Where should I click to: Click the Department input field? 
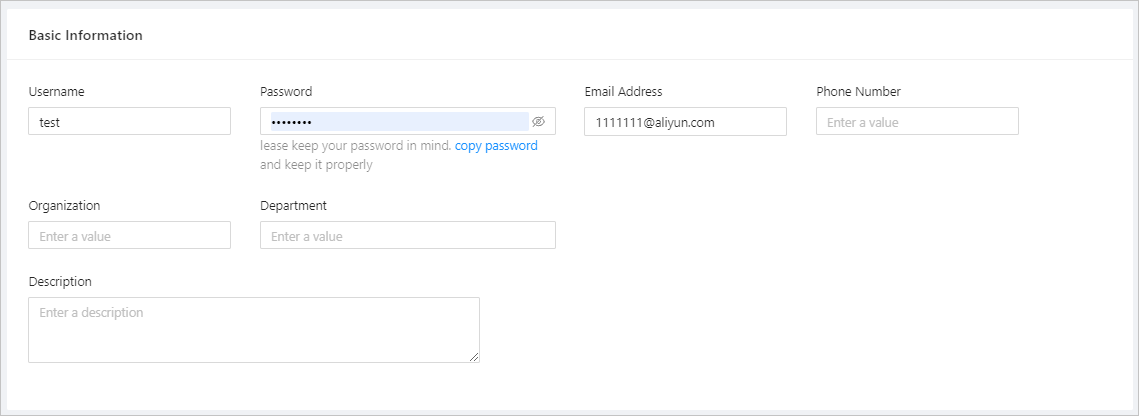coord(407,236)
